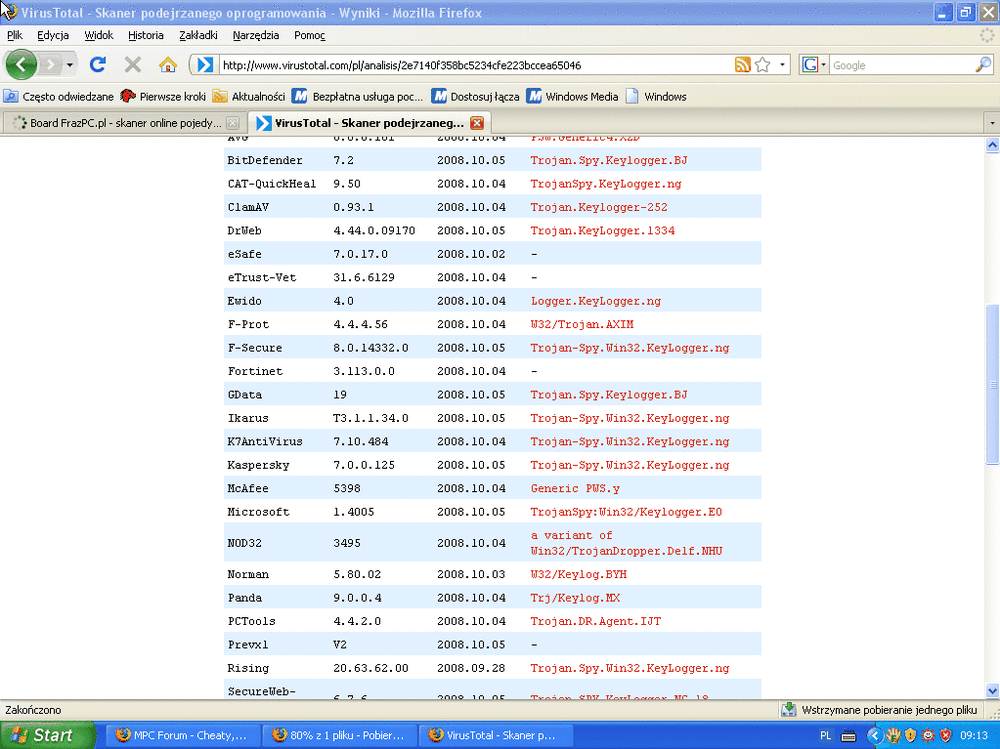Bookmark page with the star icon
1000x749 pixels.
click(762, 64)
